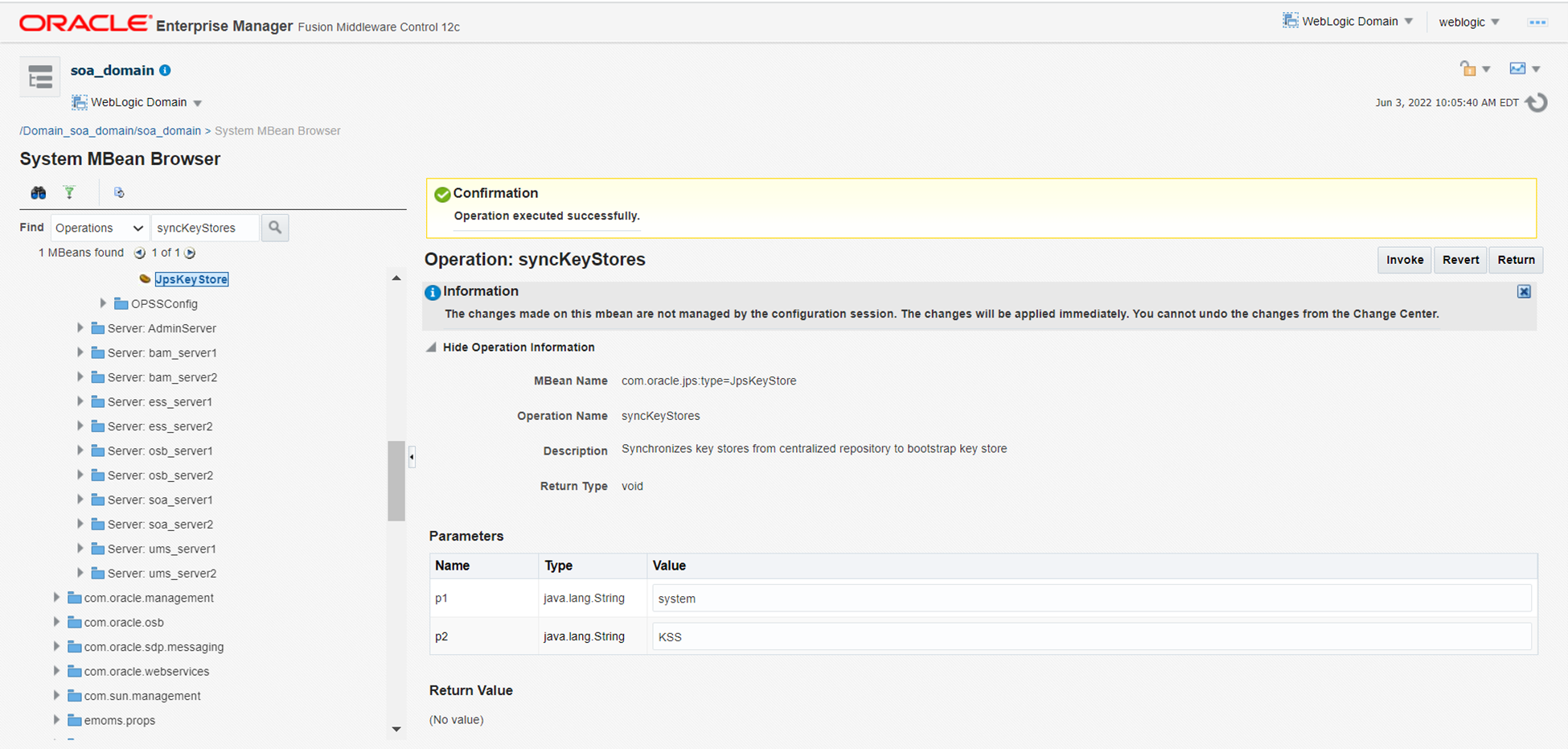Screen dimensions: 1568x749
Task: Click the Server: AdminServer folder icon
Action: pyautogui.click(x=98, y=328)
